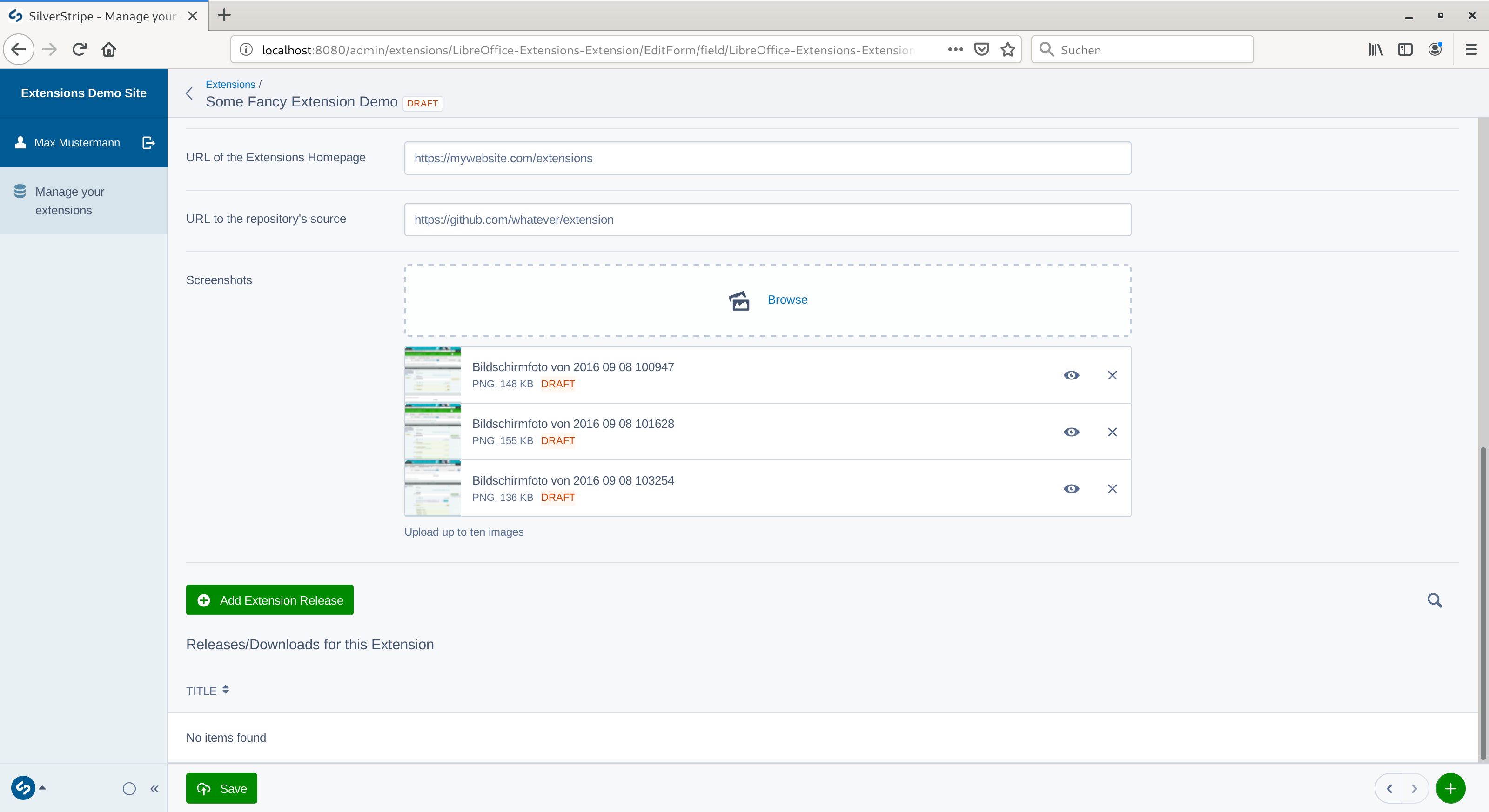Open the Firefox hamburger menu
The height and width of the screenshot is (812, 1489).
pyautogui.click(x=1471, y=50)
